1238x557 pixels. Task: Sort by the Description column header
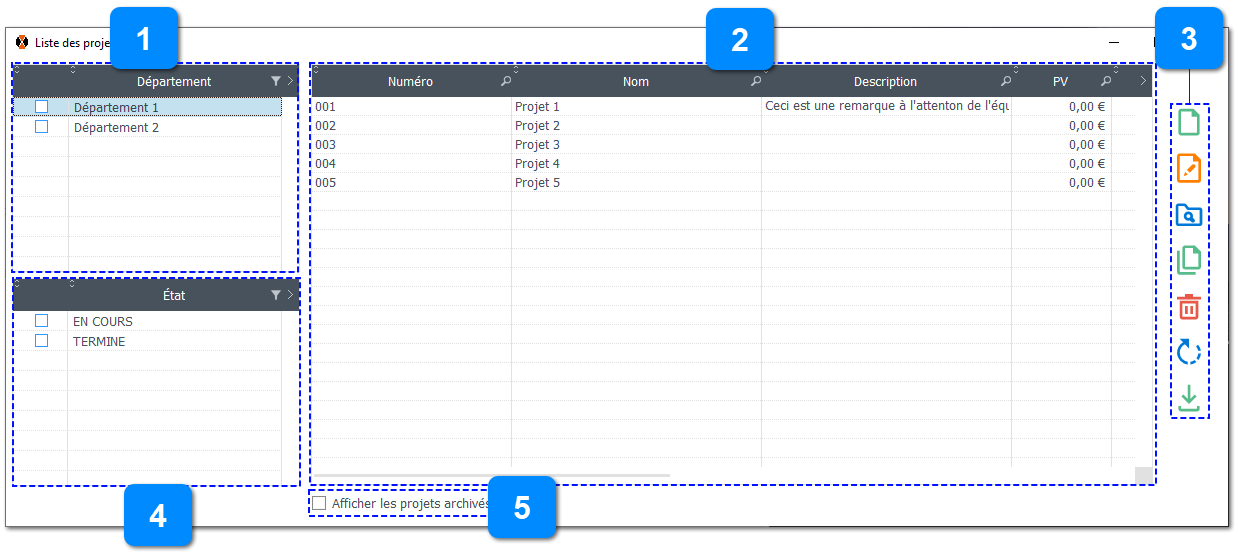(x=885, y=82)
